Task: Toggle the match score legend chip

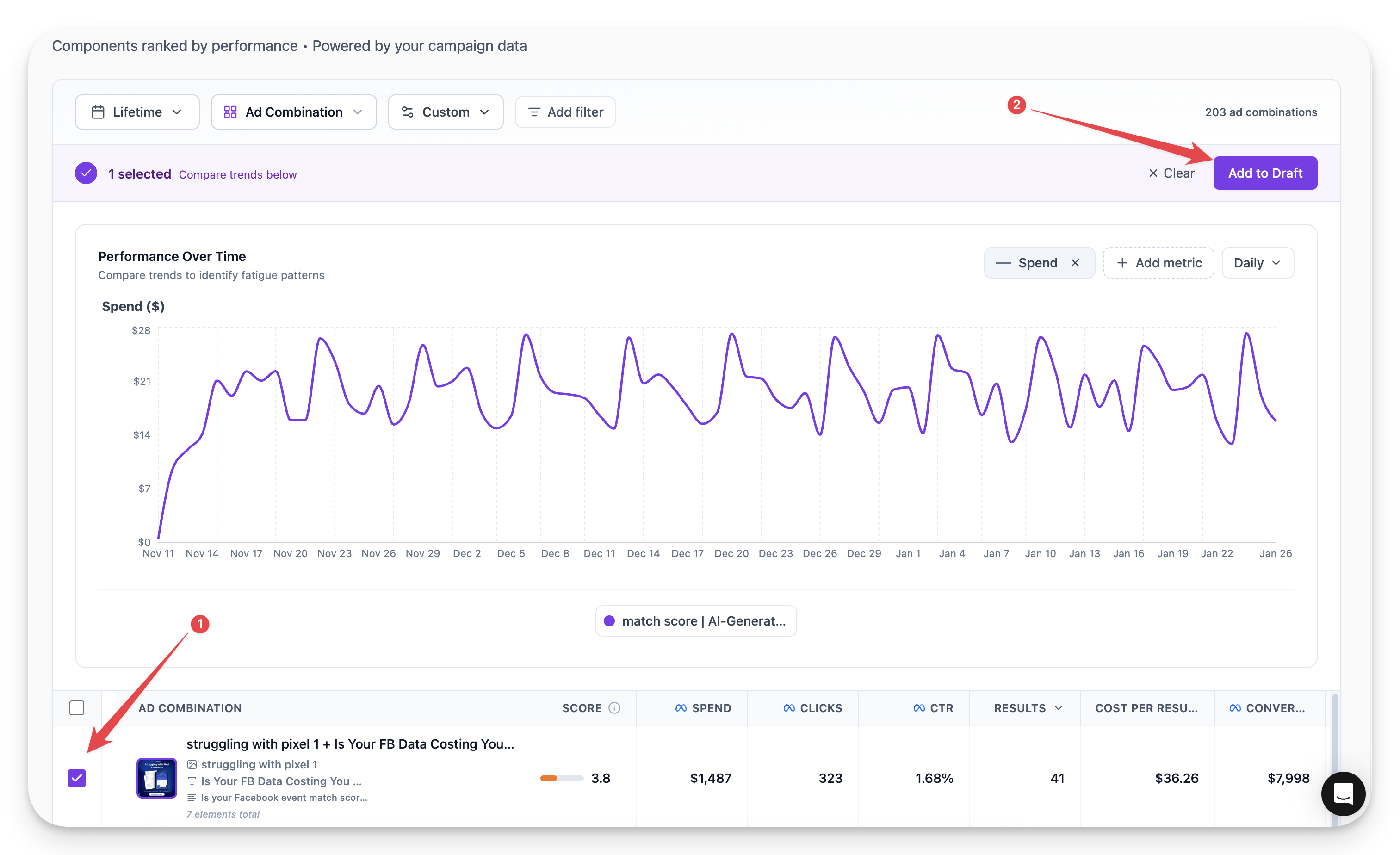Action: click(x=695, y=621)
